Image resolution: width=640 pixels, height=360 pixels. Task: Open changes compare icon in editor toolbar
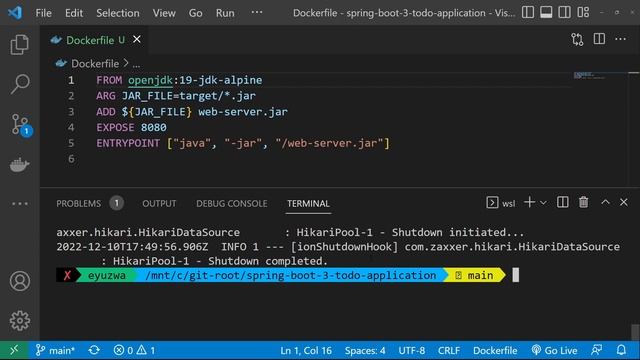(x=577, y=39)
